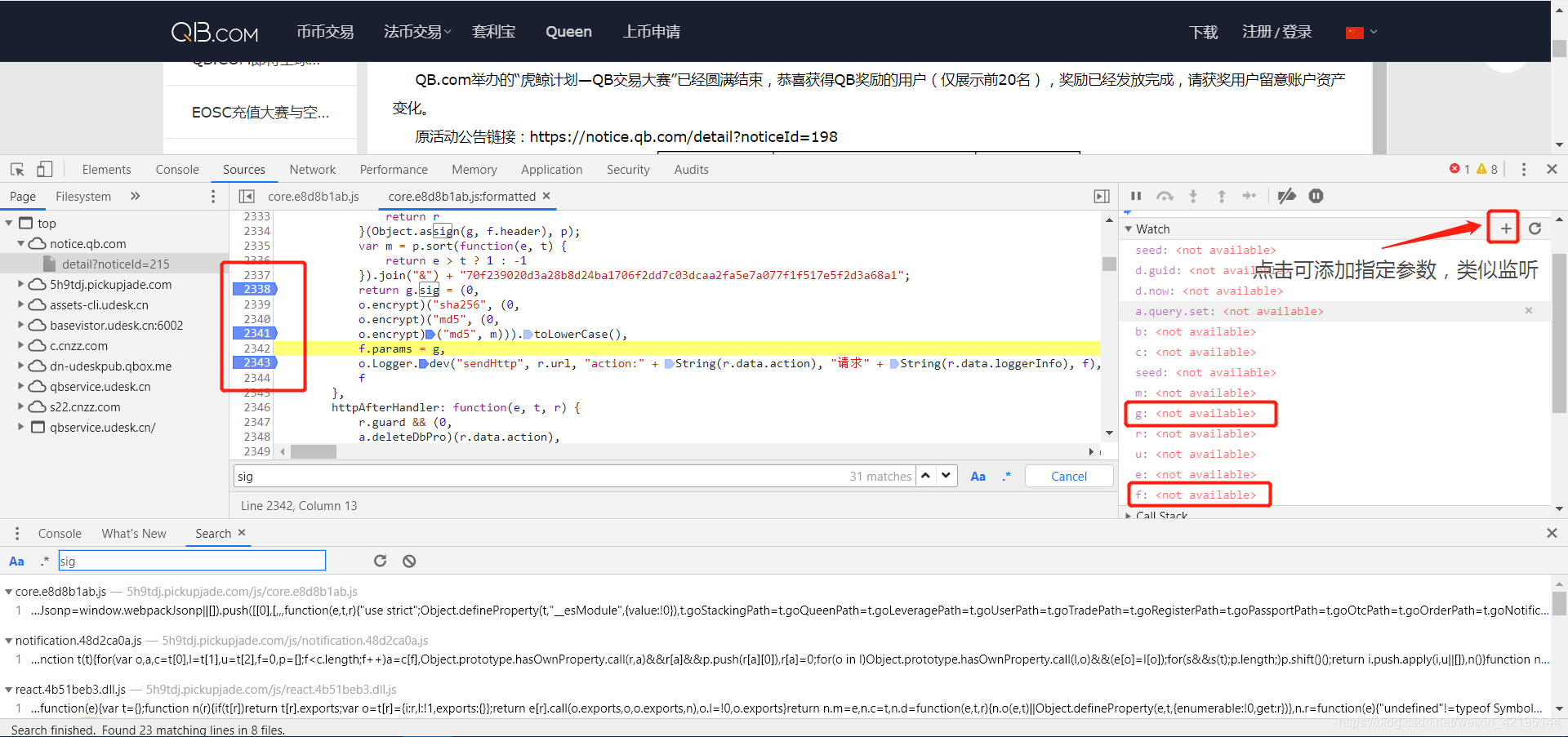
Task: Open DevTools customize menu (three dots)
Action: (x=1523, y=169)
